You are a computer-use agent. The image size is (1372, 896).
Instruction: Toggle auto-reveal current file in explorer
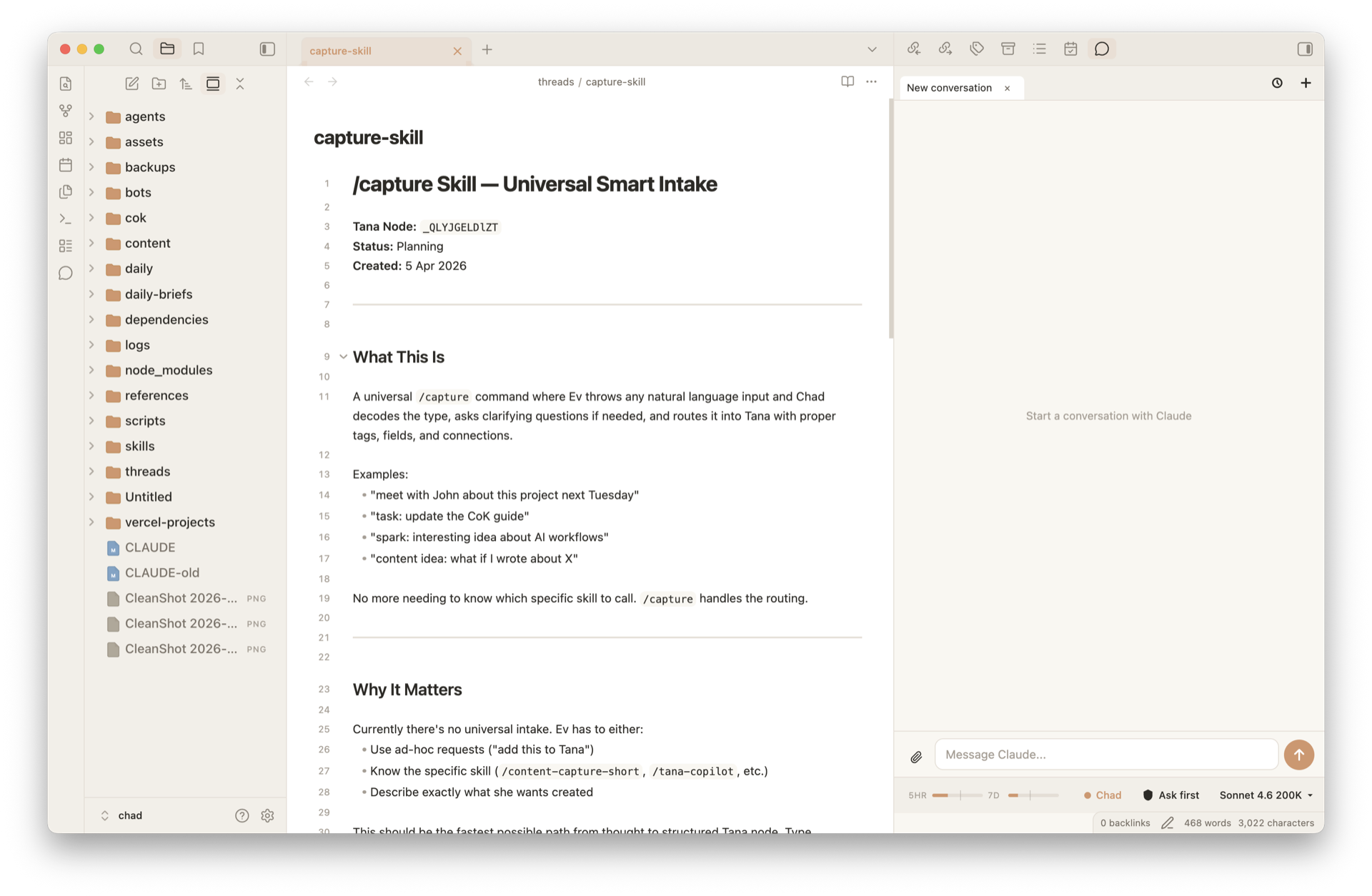tap(213, 84)
